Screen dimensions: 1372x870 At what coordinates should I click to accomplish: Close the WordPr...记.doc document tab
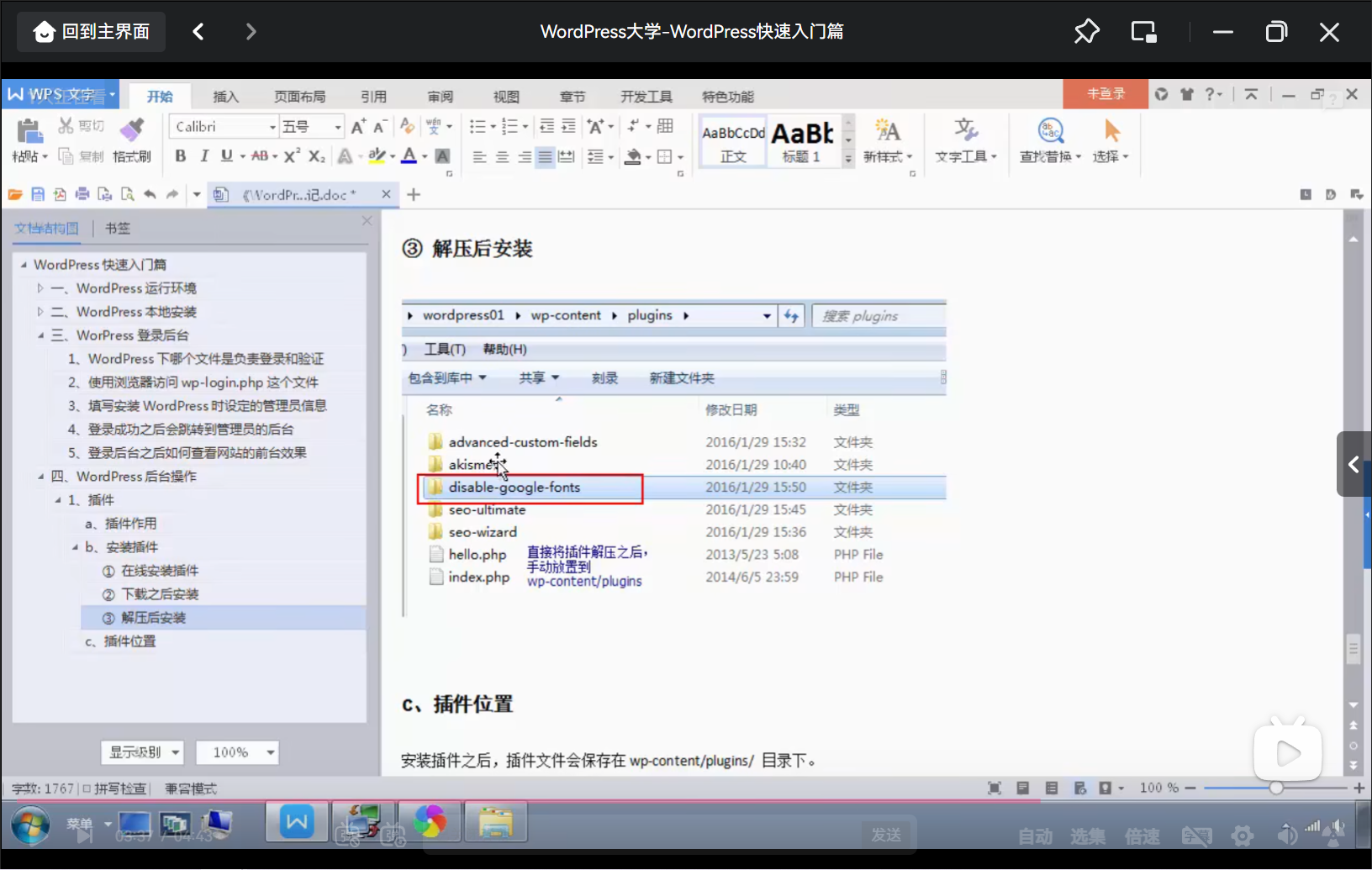coord(386,194)
